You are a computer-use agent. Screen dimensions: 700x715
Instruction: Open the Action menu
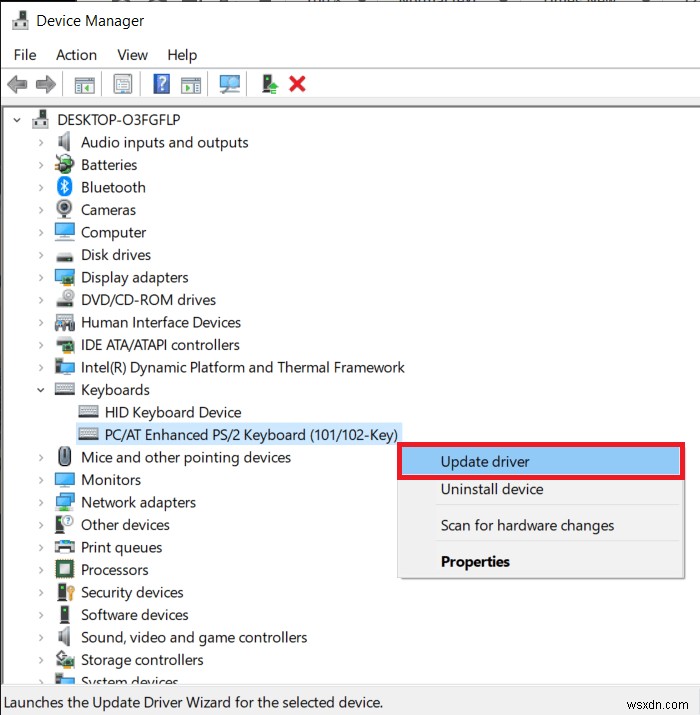[x=76, y=55]
